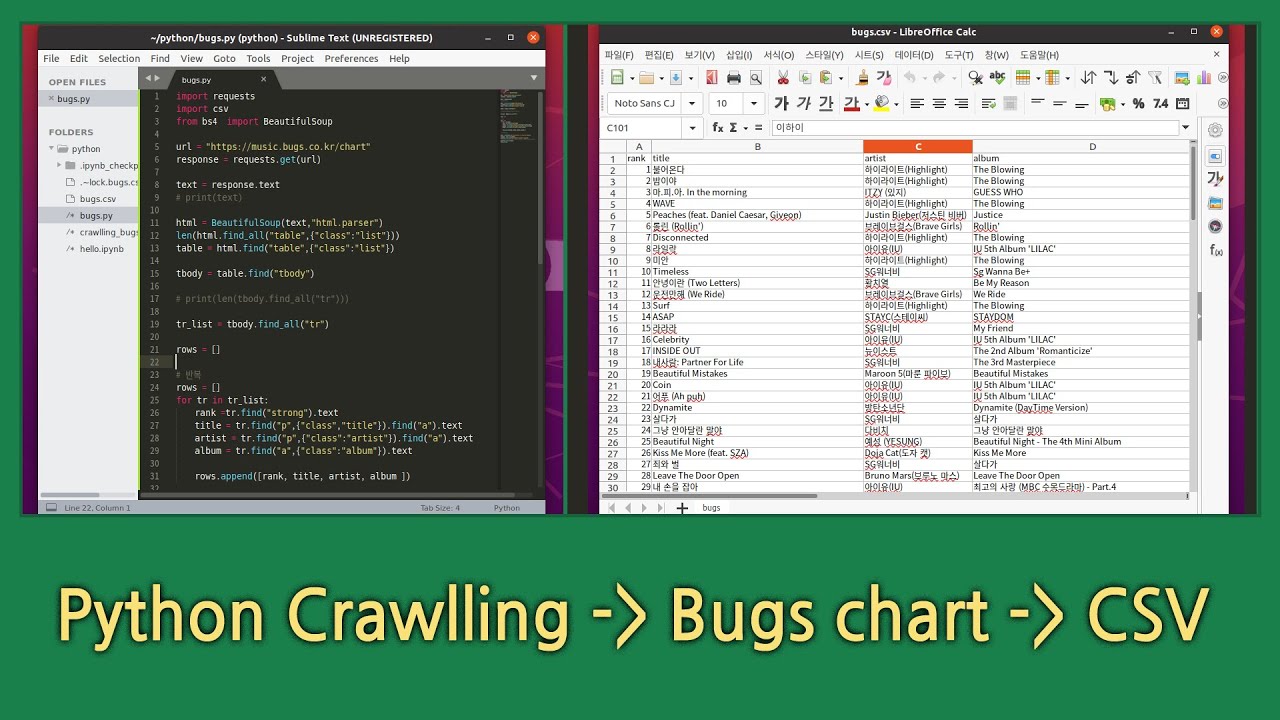Format selection as Date
Image resolution: width=1280 pixels, height=720 pixels.
1182,103
